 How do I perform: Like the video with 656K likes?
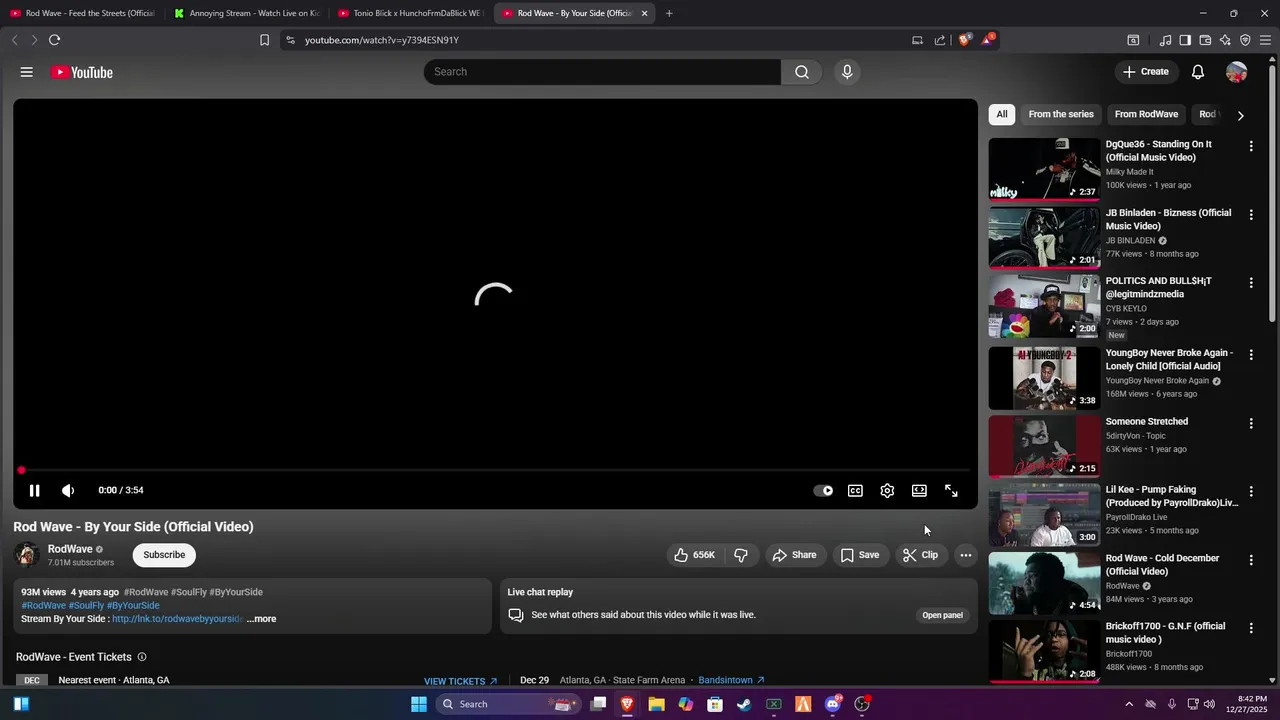[694, 555]
